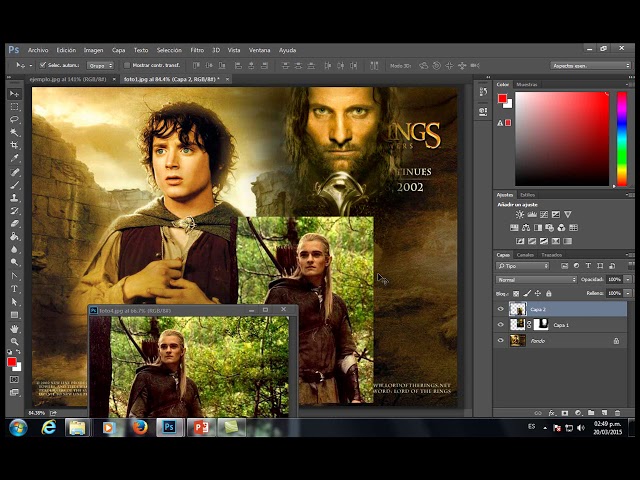The width and height of the screenshot is (640, 480).
Task: Select the Capa 1 layer mask thumbnail
Action: click(x=541, y=325)
